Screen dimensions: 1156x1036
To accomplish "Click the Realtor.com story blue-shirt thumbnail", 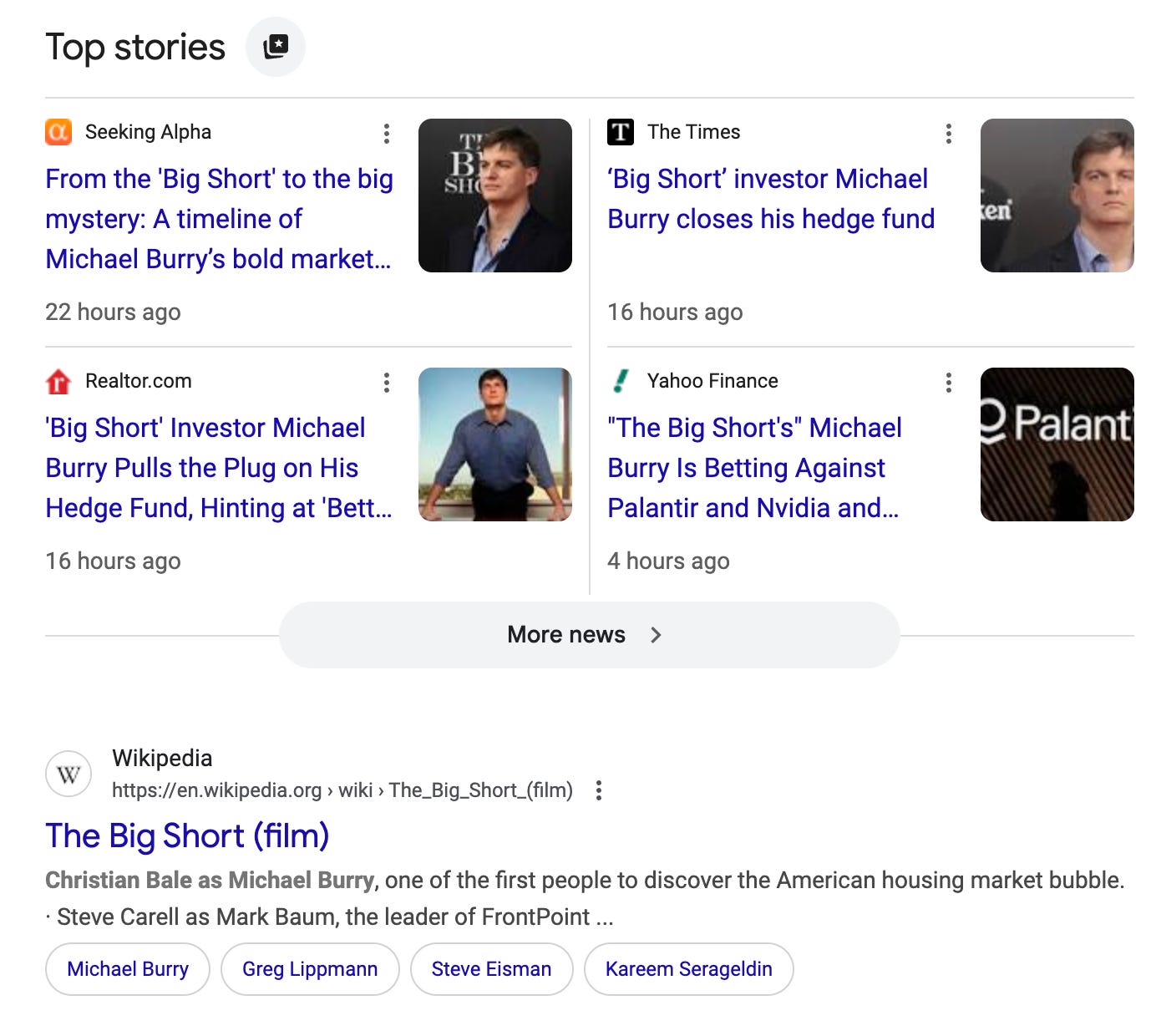I will (495, 444).
